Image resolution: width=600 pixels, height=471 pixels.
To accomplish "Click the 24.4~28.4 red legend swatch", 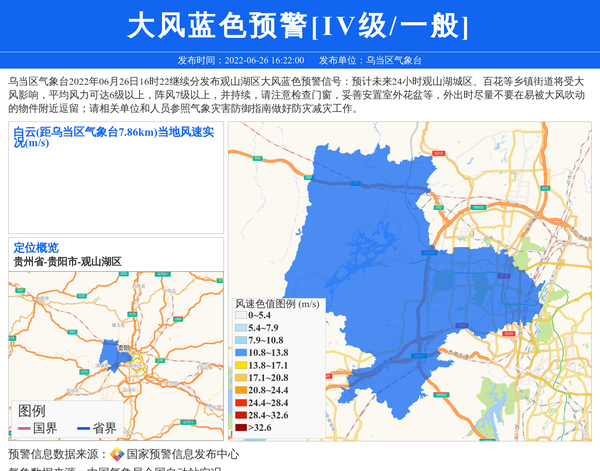I will point(240,403).
